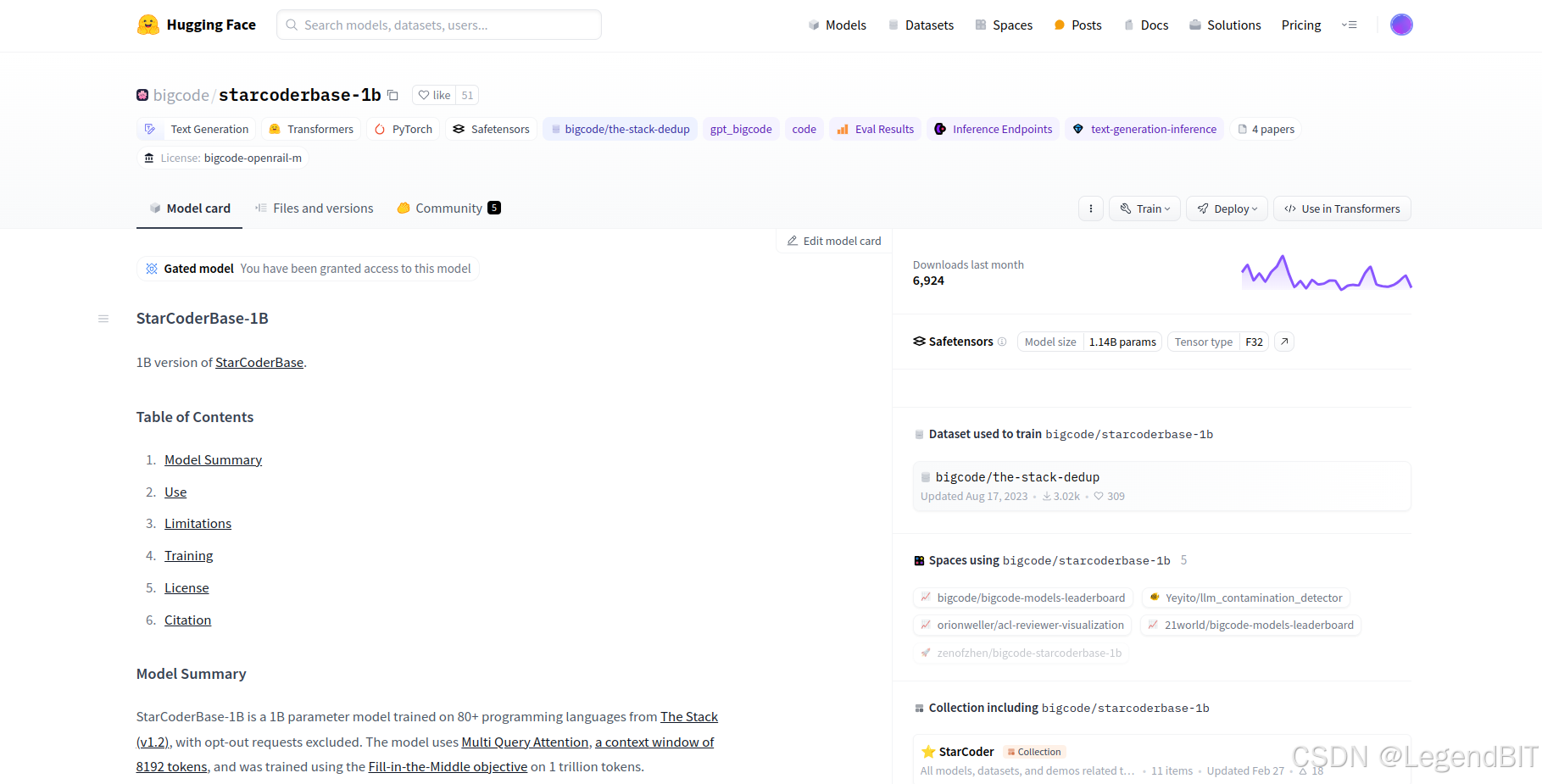The width and height of the screenshot is (1542, 784).
Task: Open Yeyito/llm_contamination_detector space
Action: point(1245,598)
